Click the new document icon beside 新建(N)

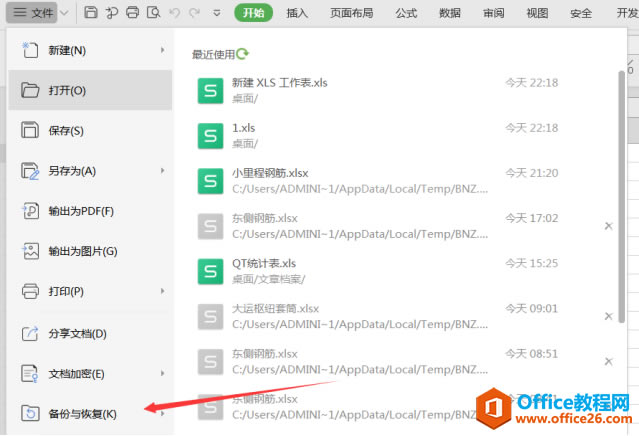coord(30,50)
